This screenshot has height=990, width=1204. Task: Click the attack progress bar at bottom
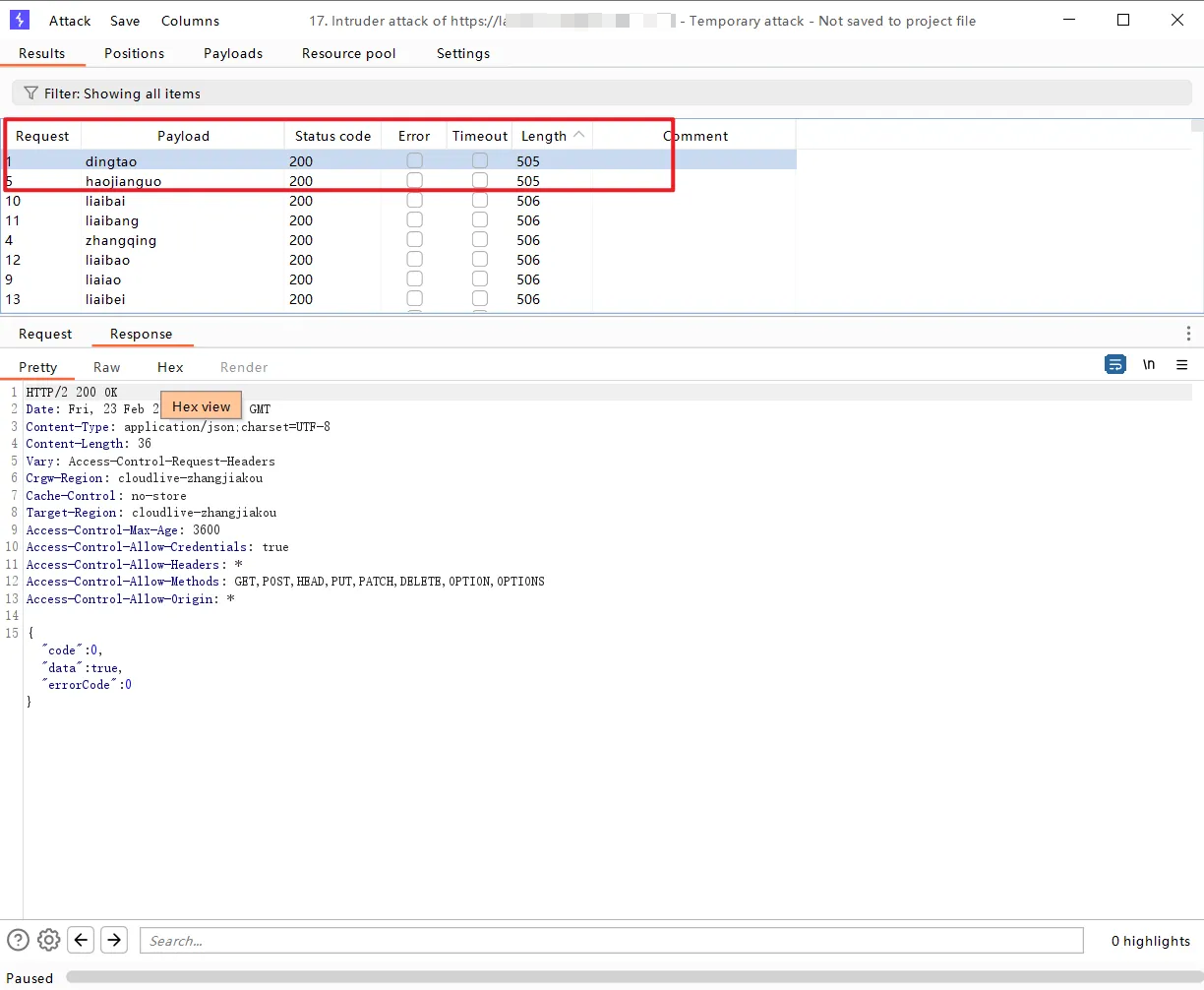(x=630, y=977)
